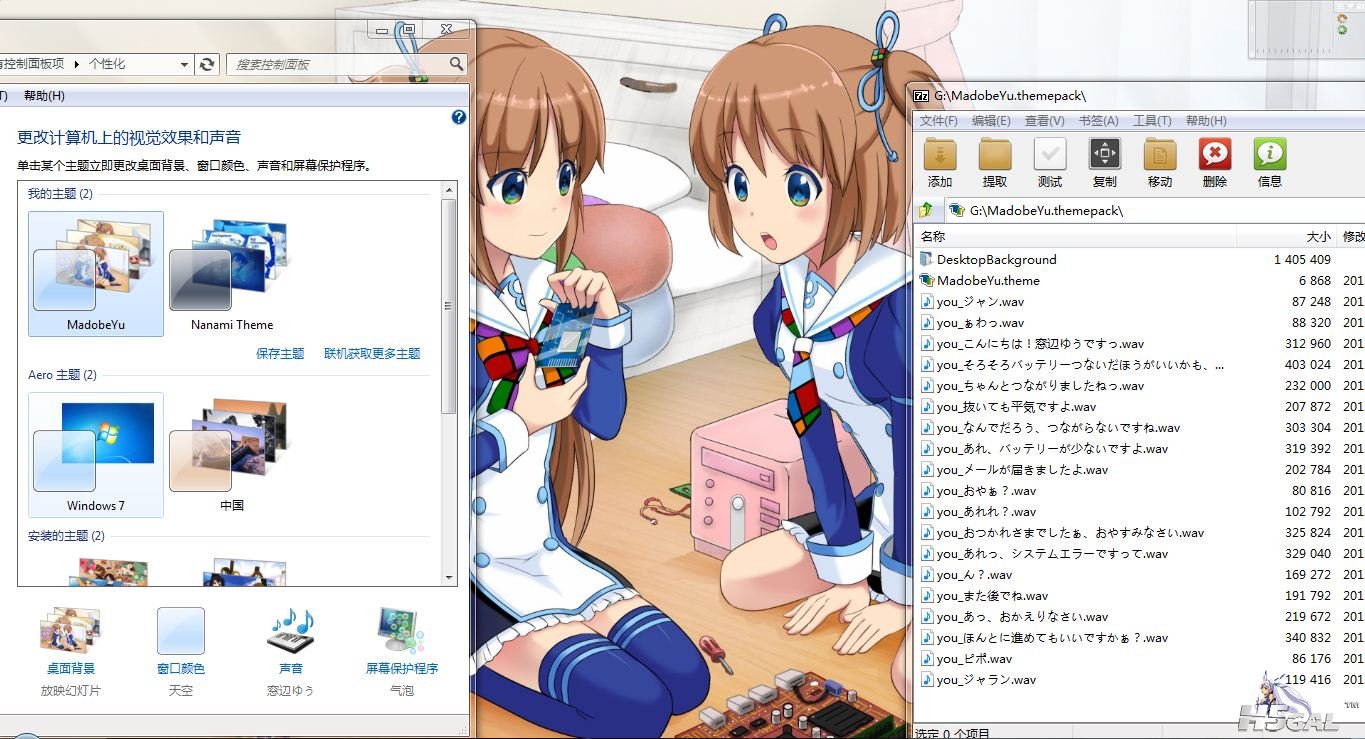Click the Aero 主题 (2) group header
Screen dimensions: 1365x739
[x=62, y=375]
